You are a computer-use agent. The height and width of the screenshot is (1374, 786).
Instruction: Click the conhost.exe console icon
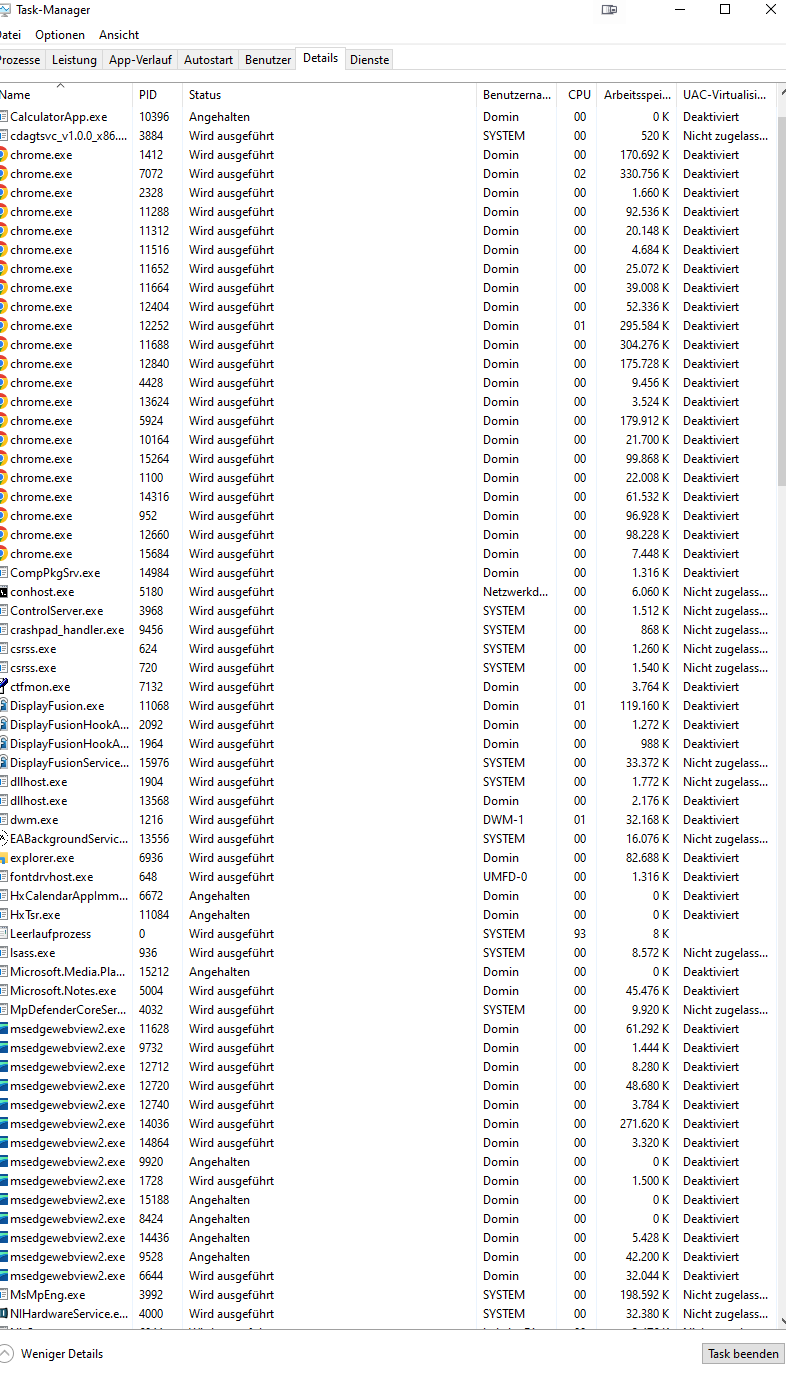pos(3,592)
